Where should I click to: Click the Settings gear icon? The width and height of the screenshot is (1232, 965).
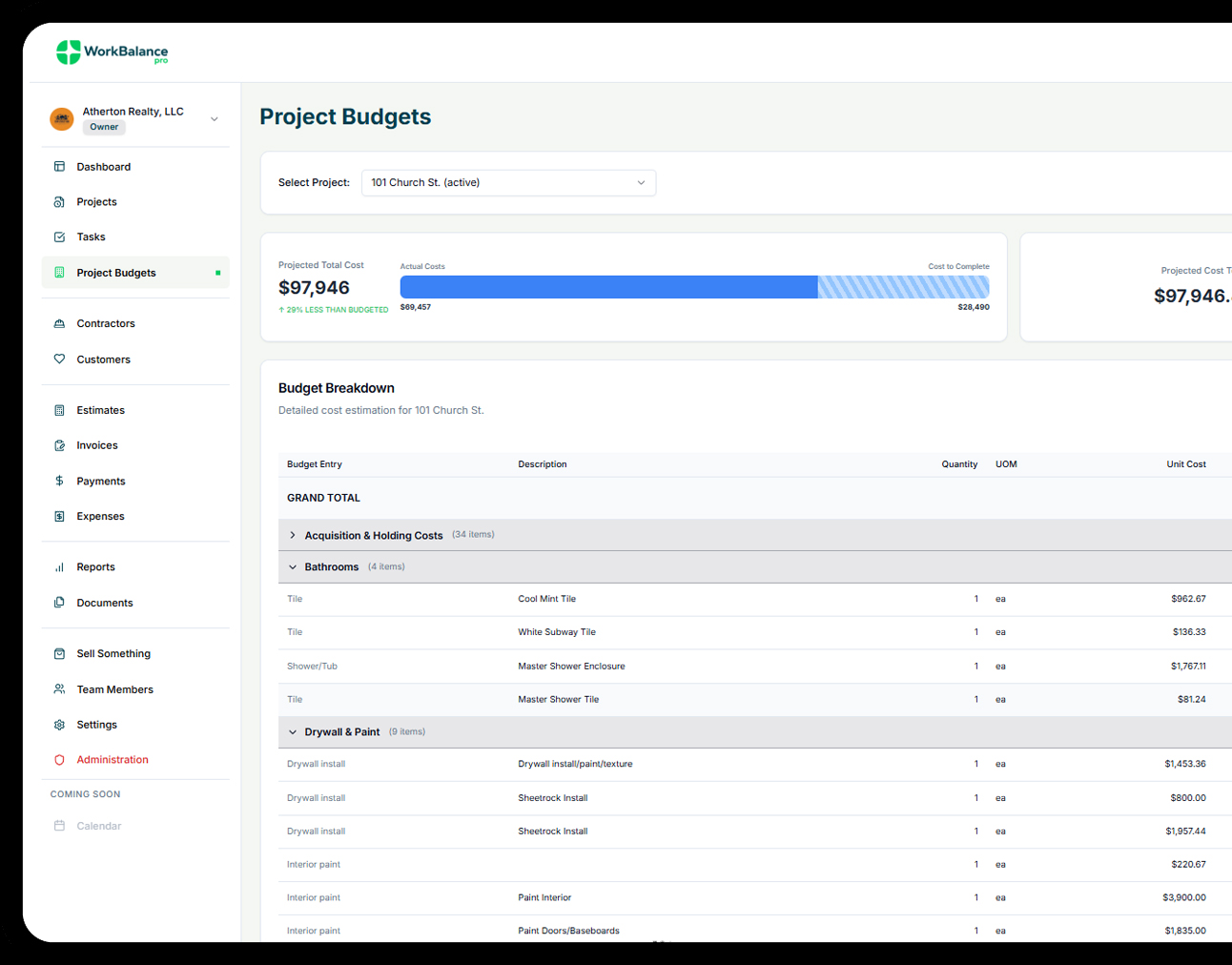pos(59,725)
